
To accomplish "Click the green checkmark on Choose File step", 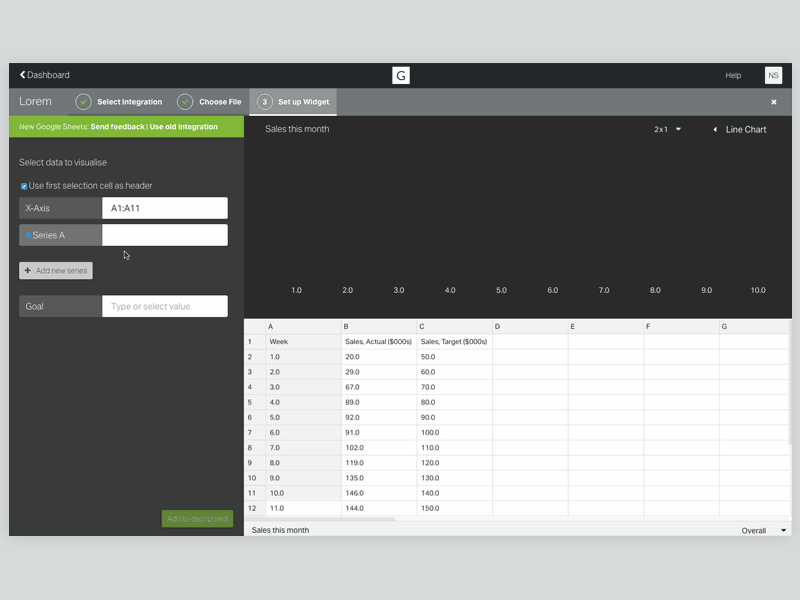I will (184, 101).
